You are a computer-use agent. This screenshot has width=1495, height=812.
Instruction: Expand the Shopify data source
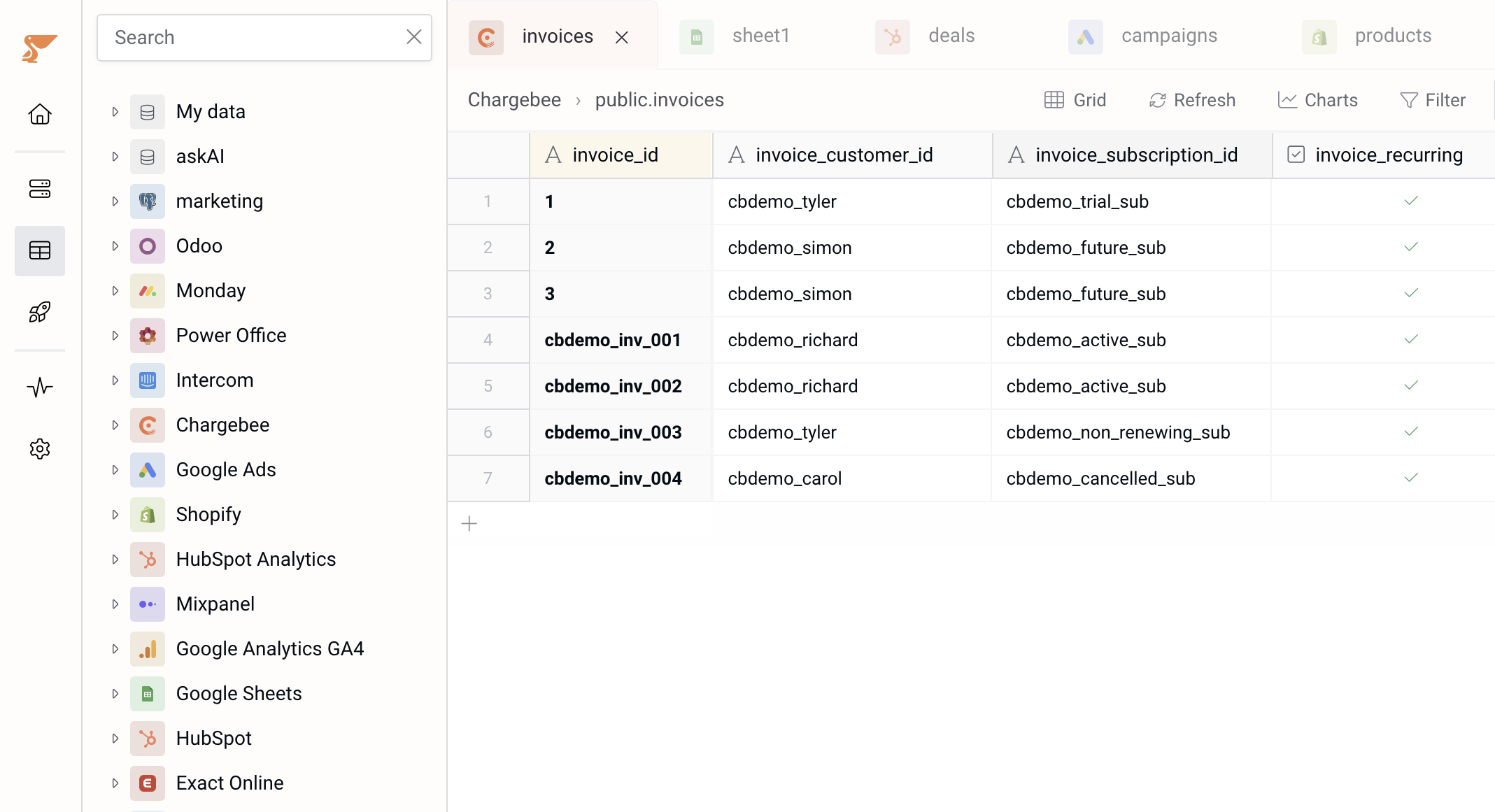coord(113,514)
